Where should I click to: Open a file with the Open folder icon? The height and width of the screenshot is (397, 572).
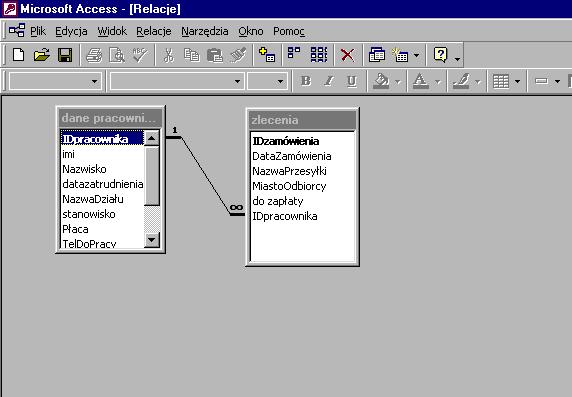(x=42, y=55)
